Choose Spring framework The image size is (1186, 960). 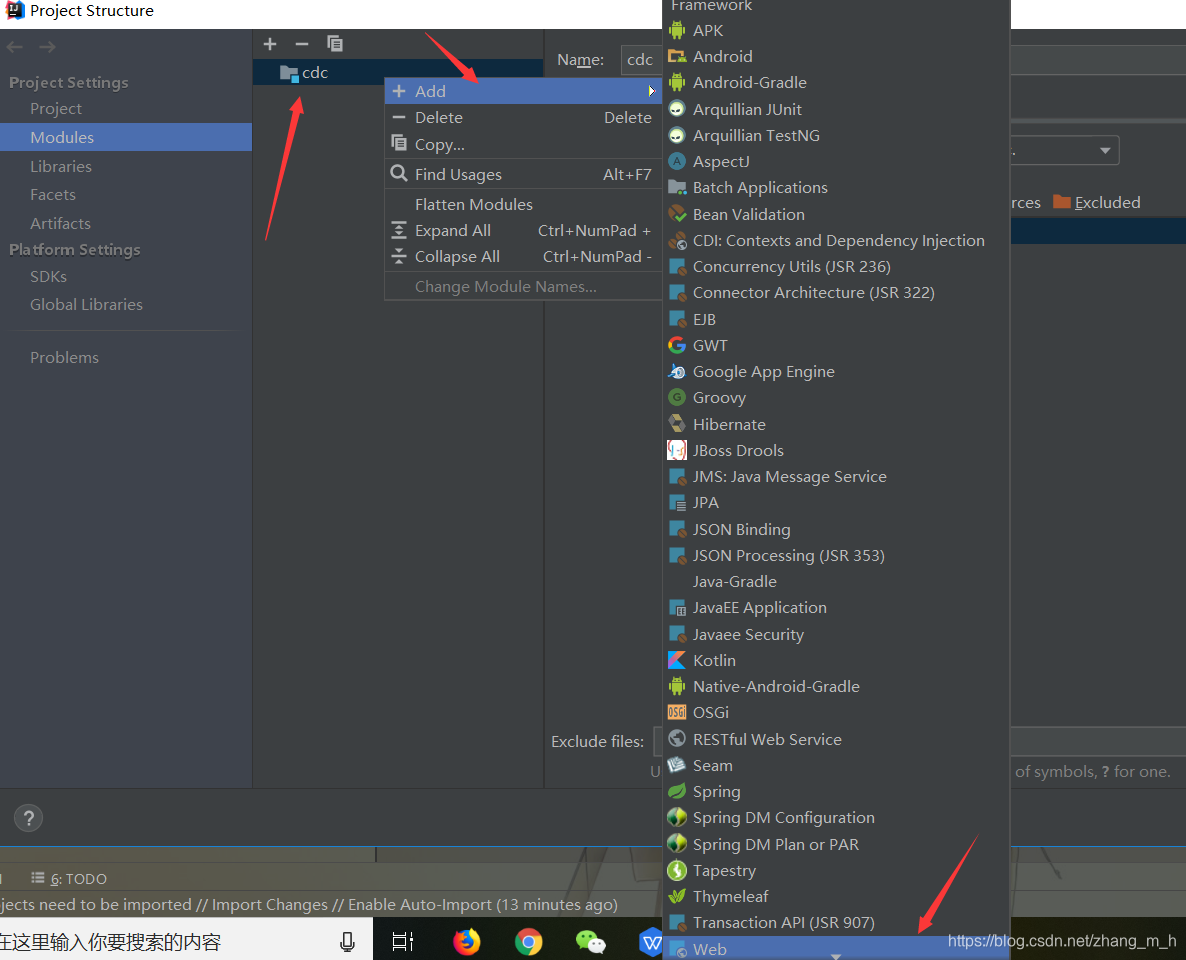(x=836, y=791)
